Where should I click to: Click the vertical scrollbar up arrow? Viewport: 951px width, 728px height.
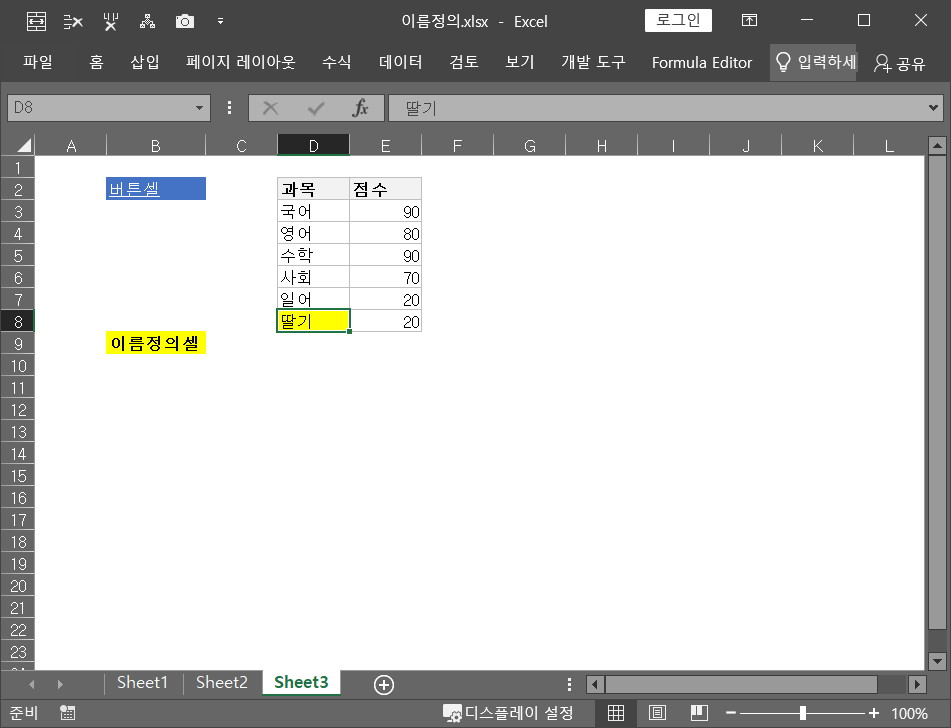(x=937, y=146)
